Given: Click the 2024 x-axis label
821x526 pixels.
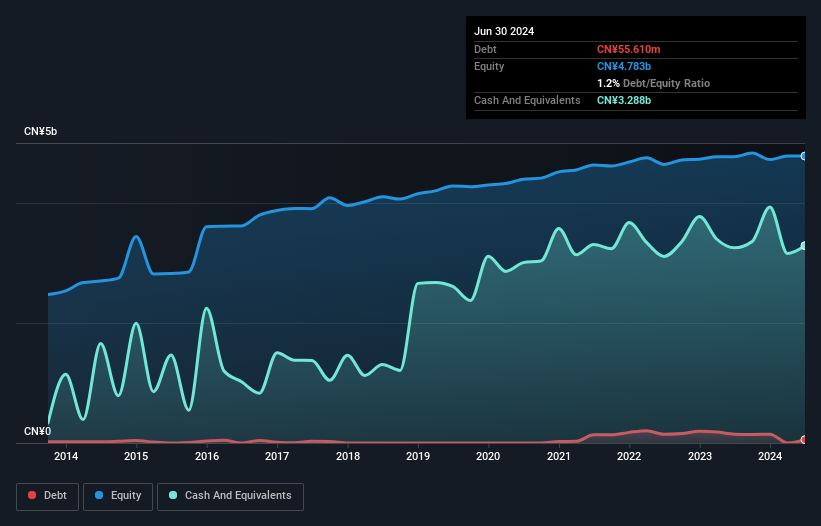Looking at the screenshot, I should pos(770,457).
